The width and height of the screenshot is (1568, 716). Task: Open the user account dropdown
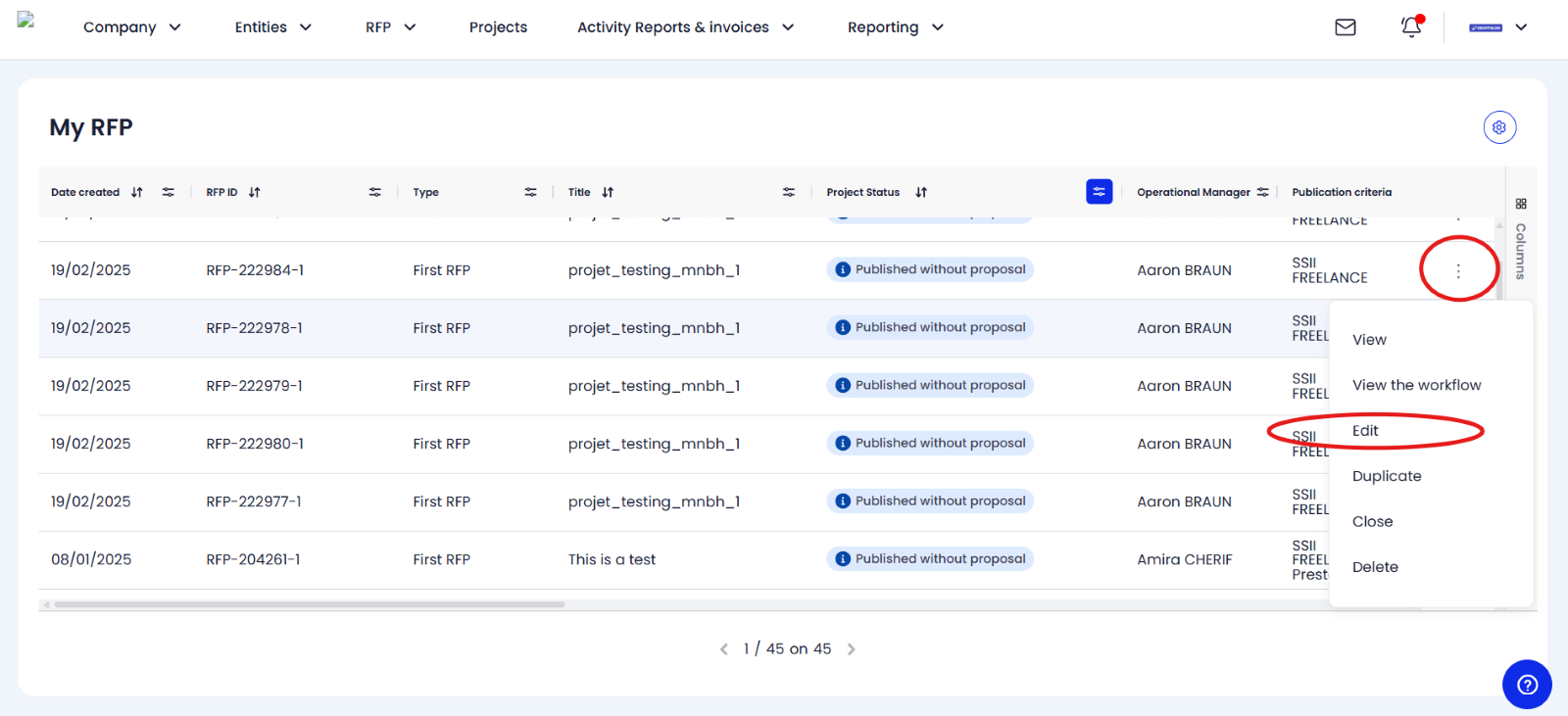[x=1498, y=27]
